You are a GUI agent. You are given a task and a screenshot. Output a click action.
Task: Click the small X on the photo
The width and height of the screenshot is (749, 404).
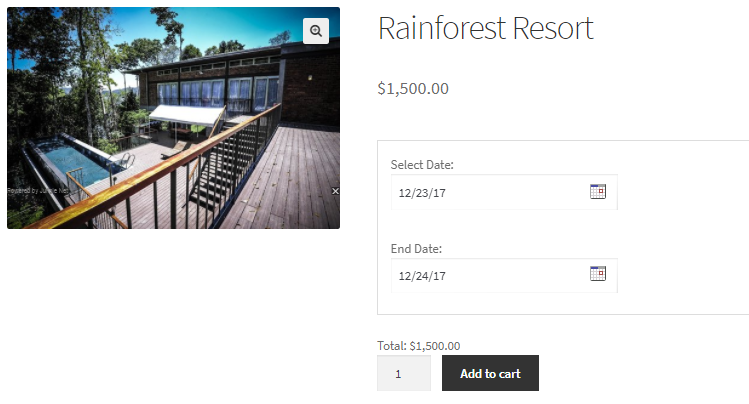point(335,190)
